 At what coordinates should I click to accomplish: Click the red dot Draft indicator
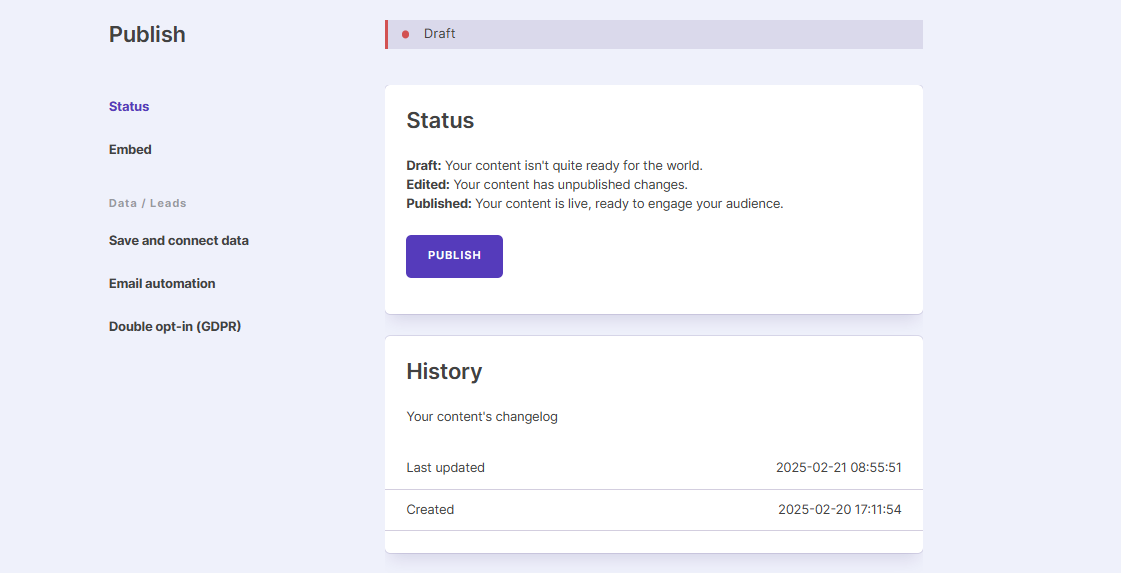pyautogui.click(x=405, y=34)
